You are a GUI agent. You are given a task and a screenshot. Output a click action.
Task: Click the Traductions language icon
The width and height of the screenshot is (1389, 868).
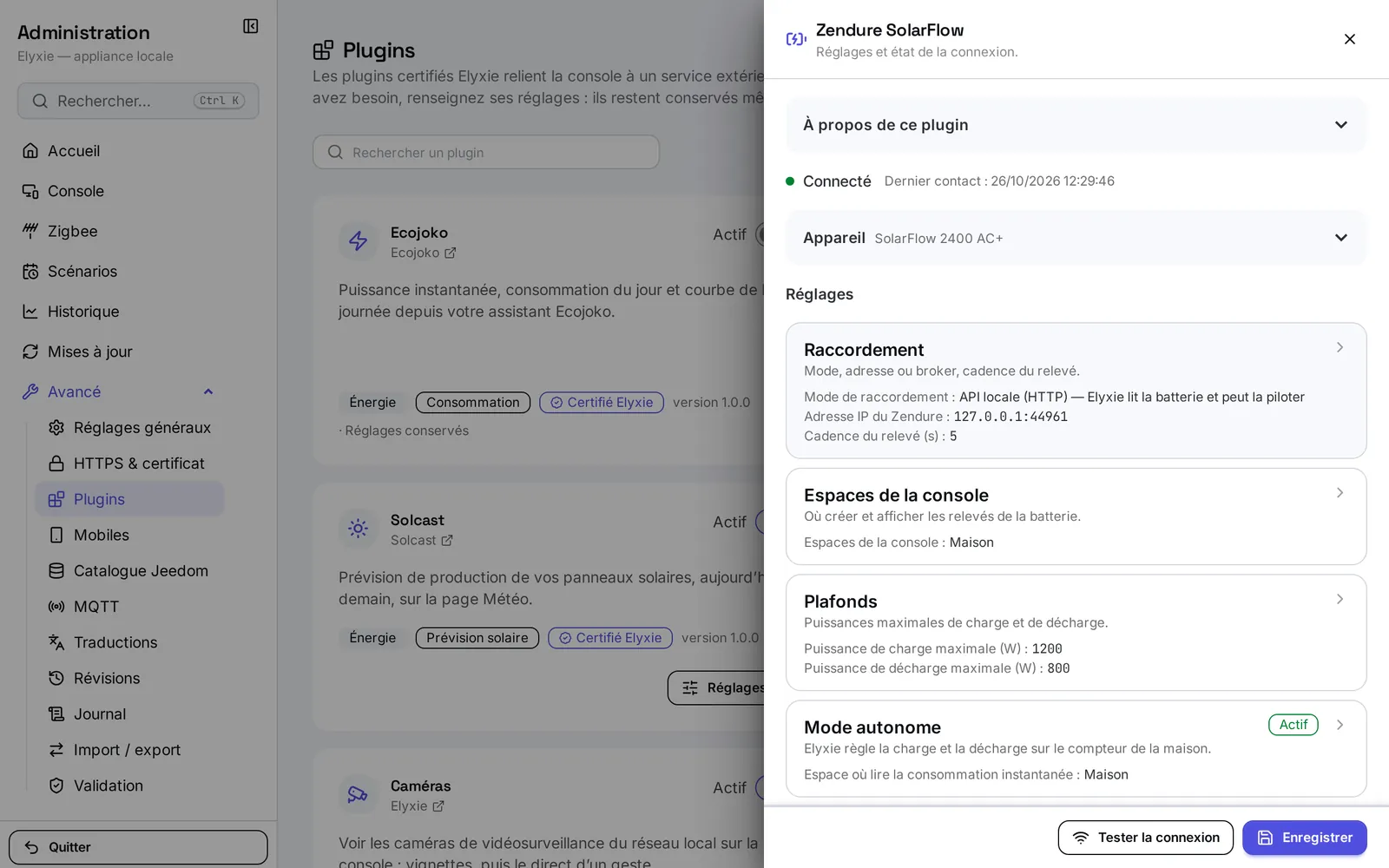[56, 642]
